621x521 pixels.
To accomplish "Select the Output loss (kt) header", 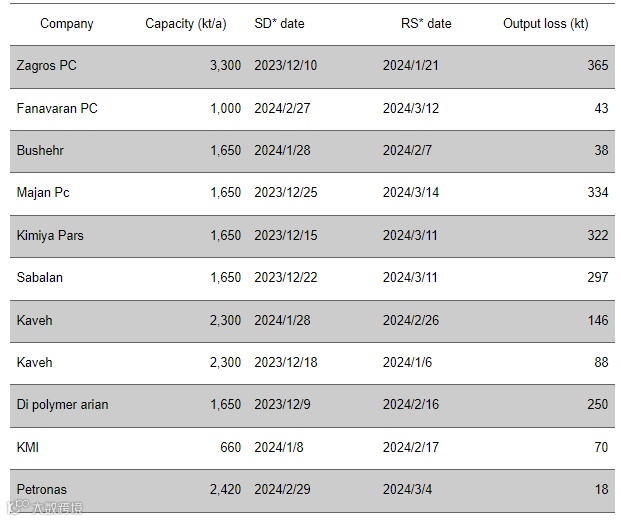I will coord(546,24).
